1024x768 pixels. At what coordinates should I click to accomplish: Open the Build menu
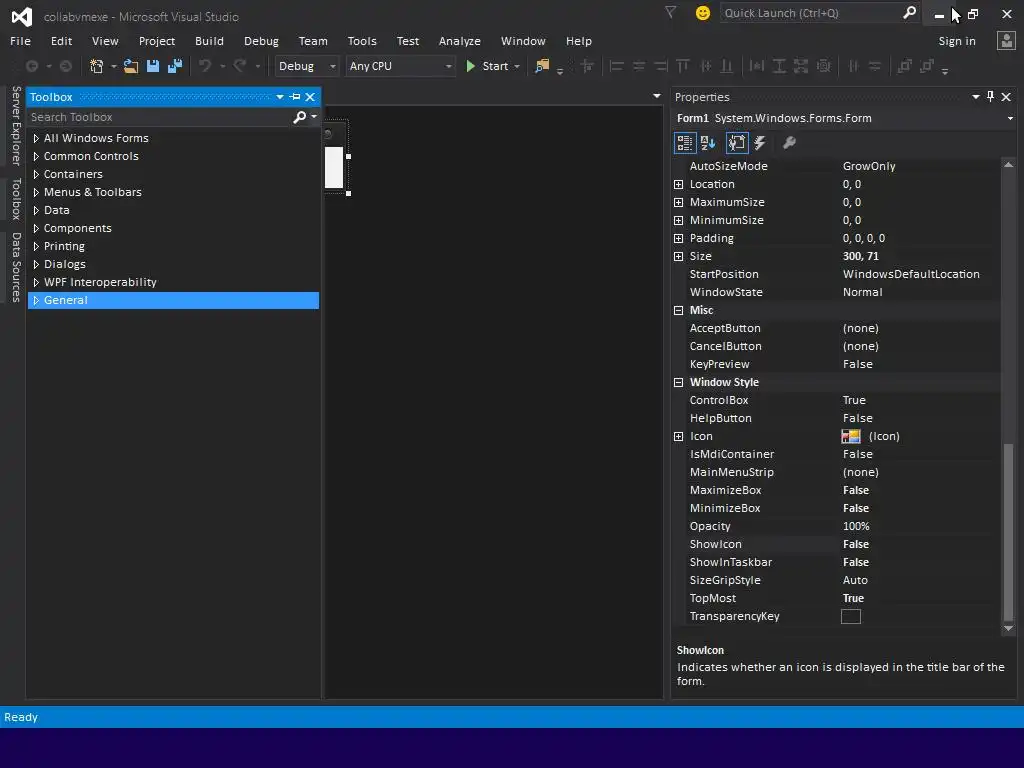click(x=209, y=40)
